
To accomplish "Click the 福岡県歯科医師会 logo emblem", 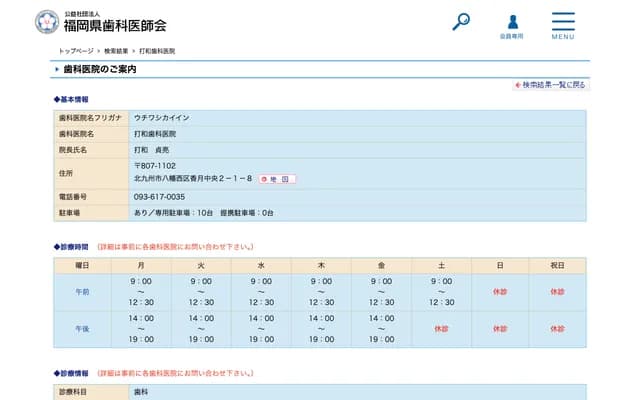I will point(47,22).
